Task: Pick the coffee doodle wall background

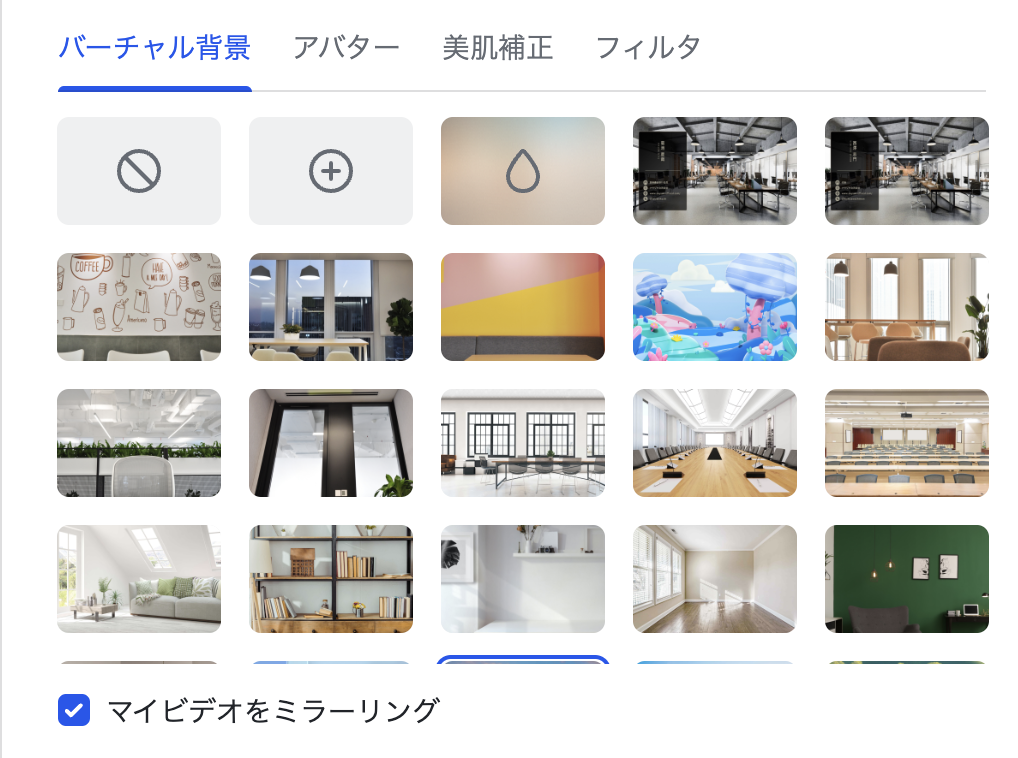Action: click(x=139, y=307)
